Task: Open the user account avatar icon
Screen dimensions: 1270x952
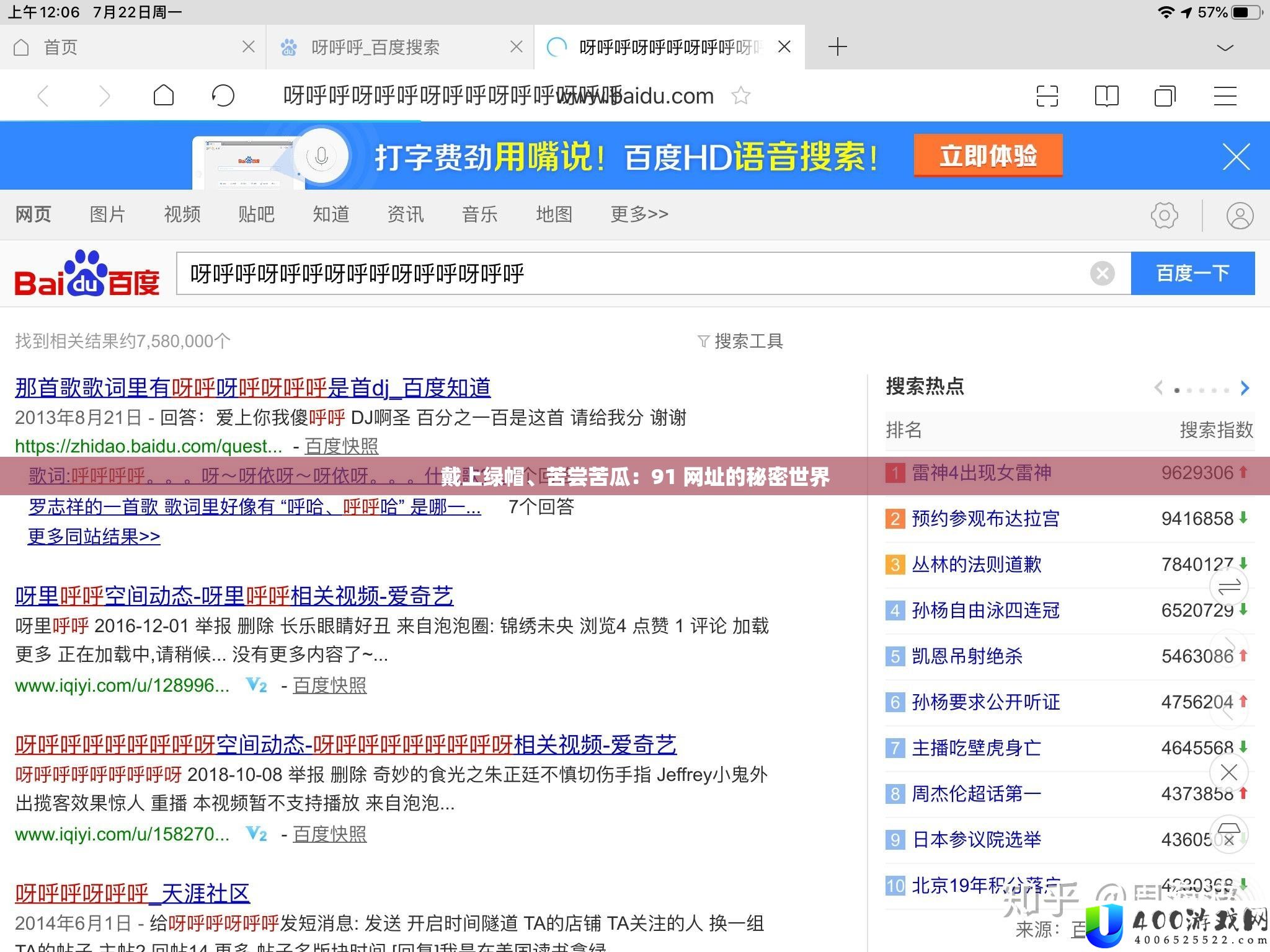Action: 1240,216
